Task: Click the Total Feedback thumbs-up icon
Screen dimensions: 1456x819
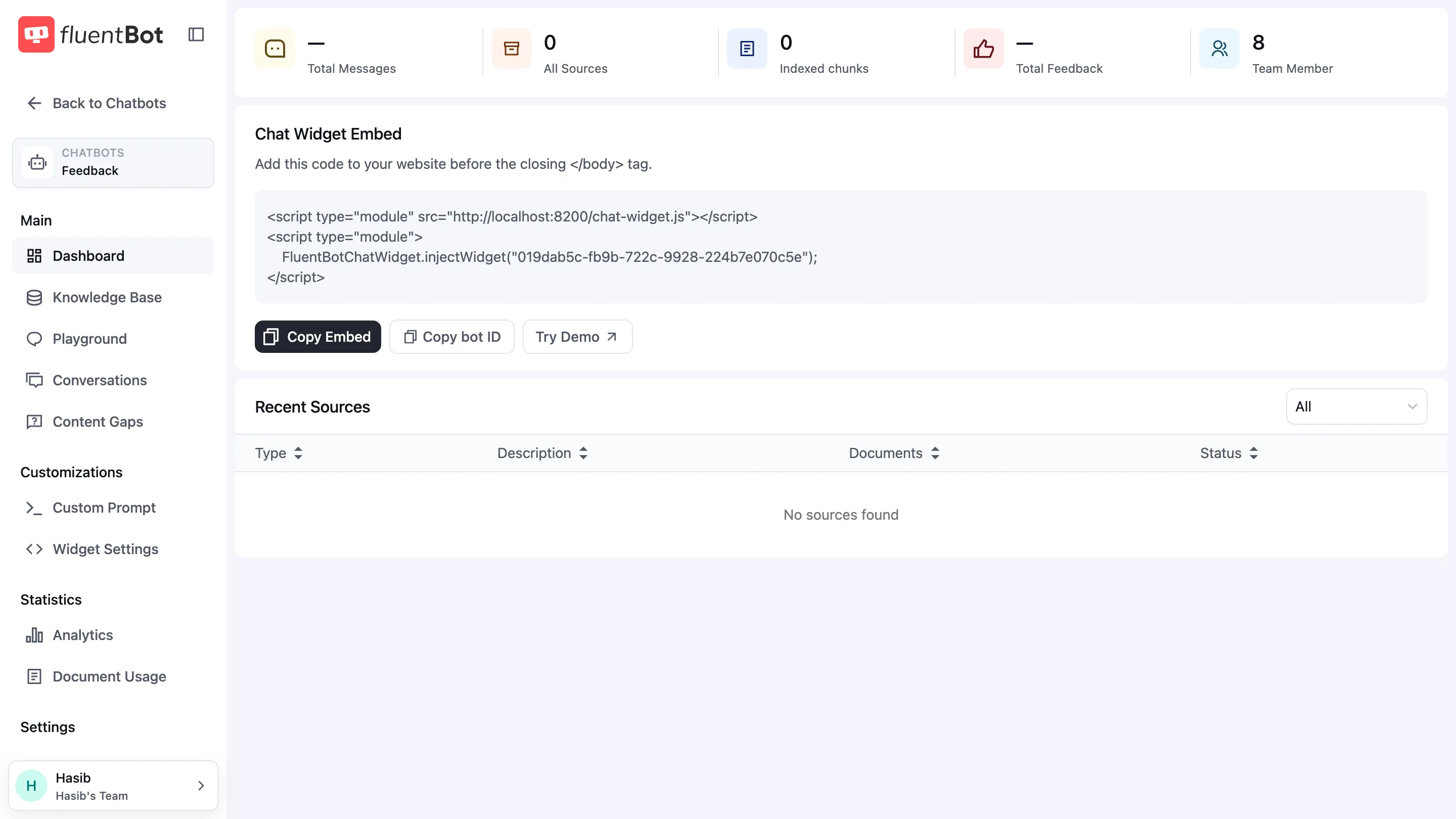Action: click(983, 49)
